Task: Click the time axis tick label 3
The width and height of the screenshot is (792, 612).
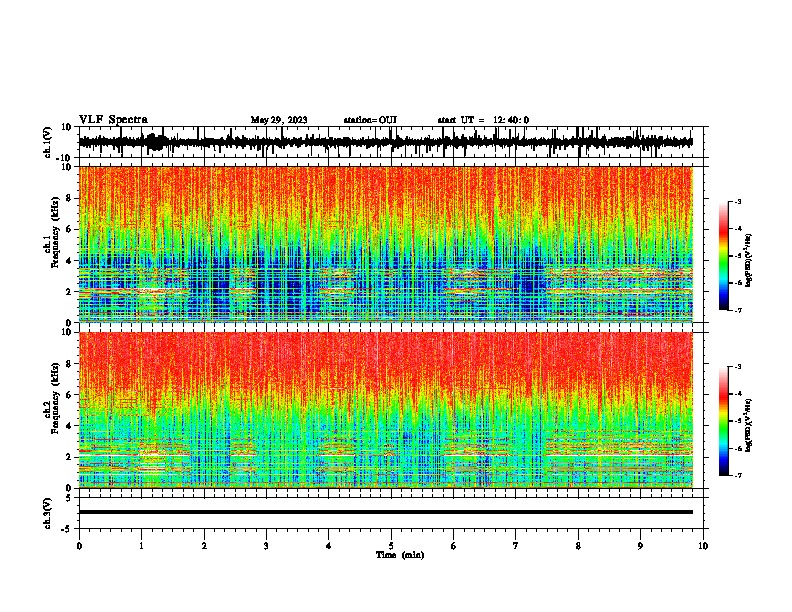Action: (266, 546)
